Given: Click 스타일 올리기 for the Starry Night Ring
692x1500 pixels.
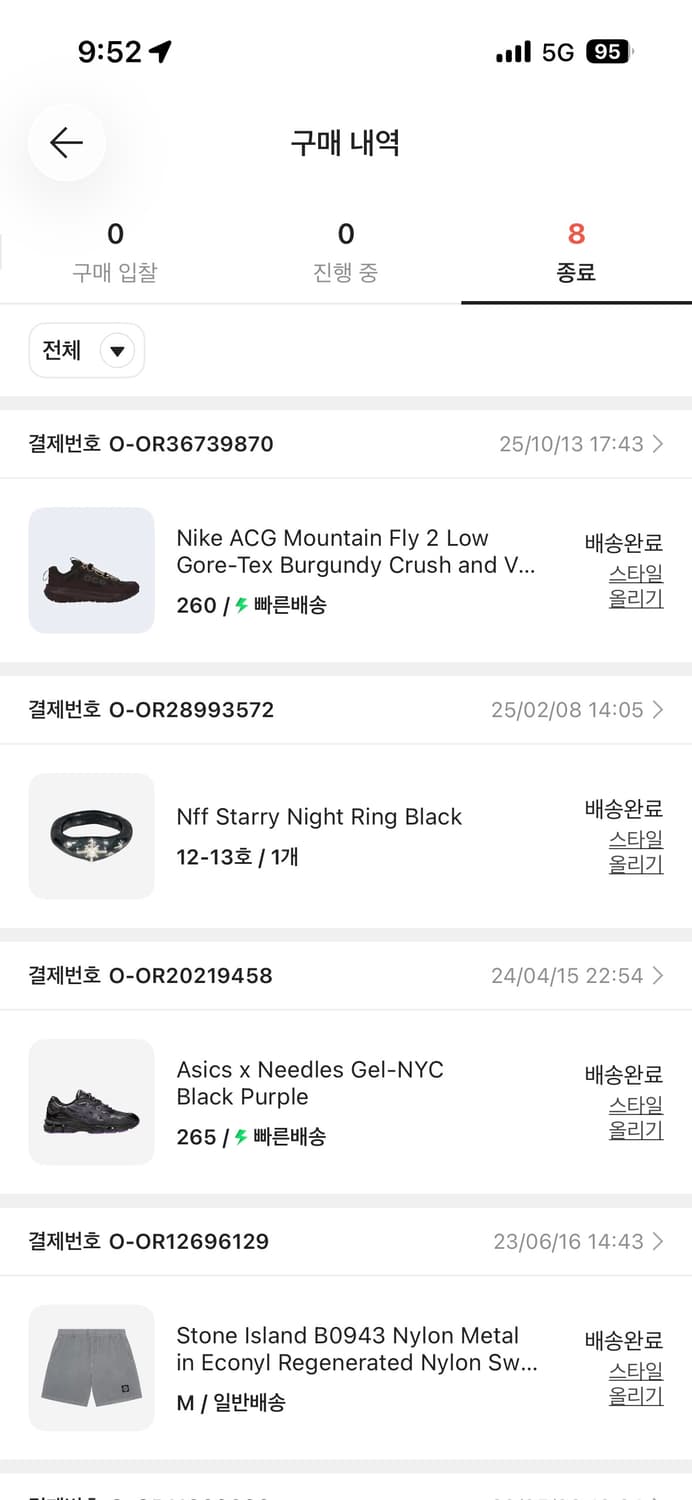Looking at the screenshot, I should click(x=636, y=850).
